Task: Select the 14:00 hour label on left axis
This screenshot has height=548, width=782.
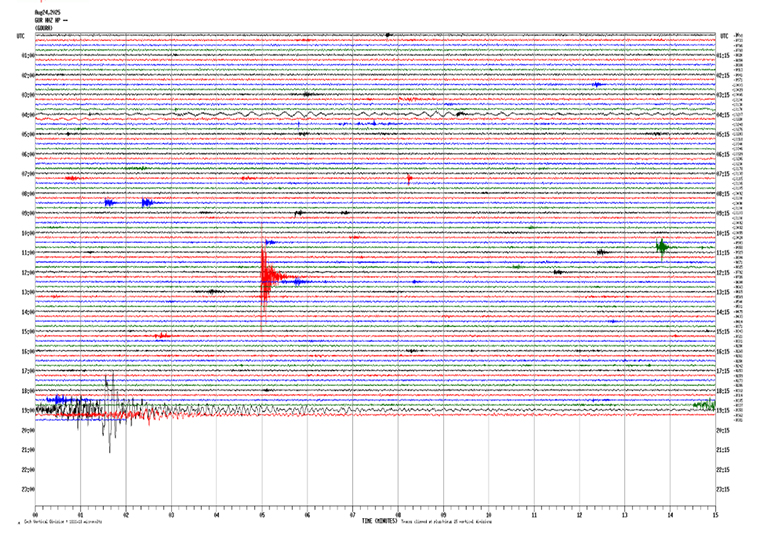Action: pyautogui.click(x=28, y=312)
